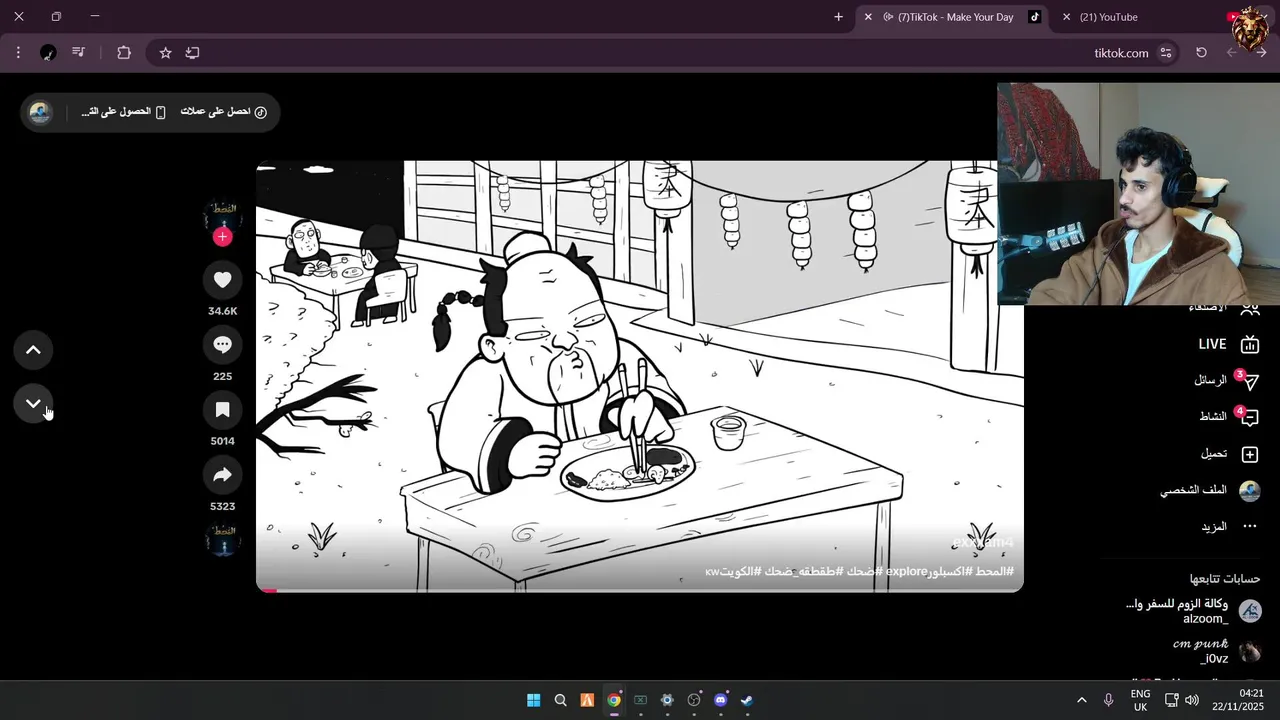Open volume control in system tray
Image resolution: width=1280 pixels, height=720 pixels.
pos(1191,700)
